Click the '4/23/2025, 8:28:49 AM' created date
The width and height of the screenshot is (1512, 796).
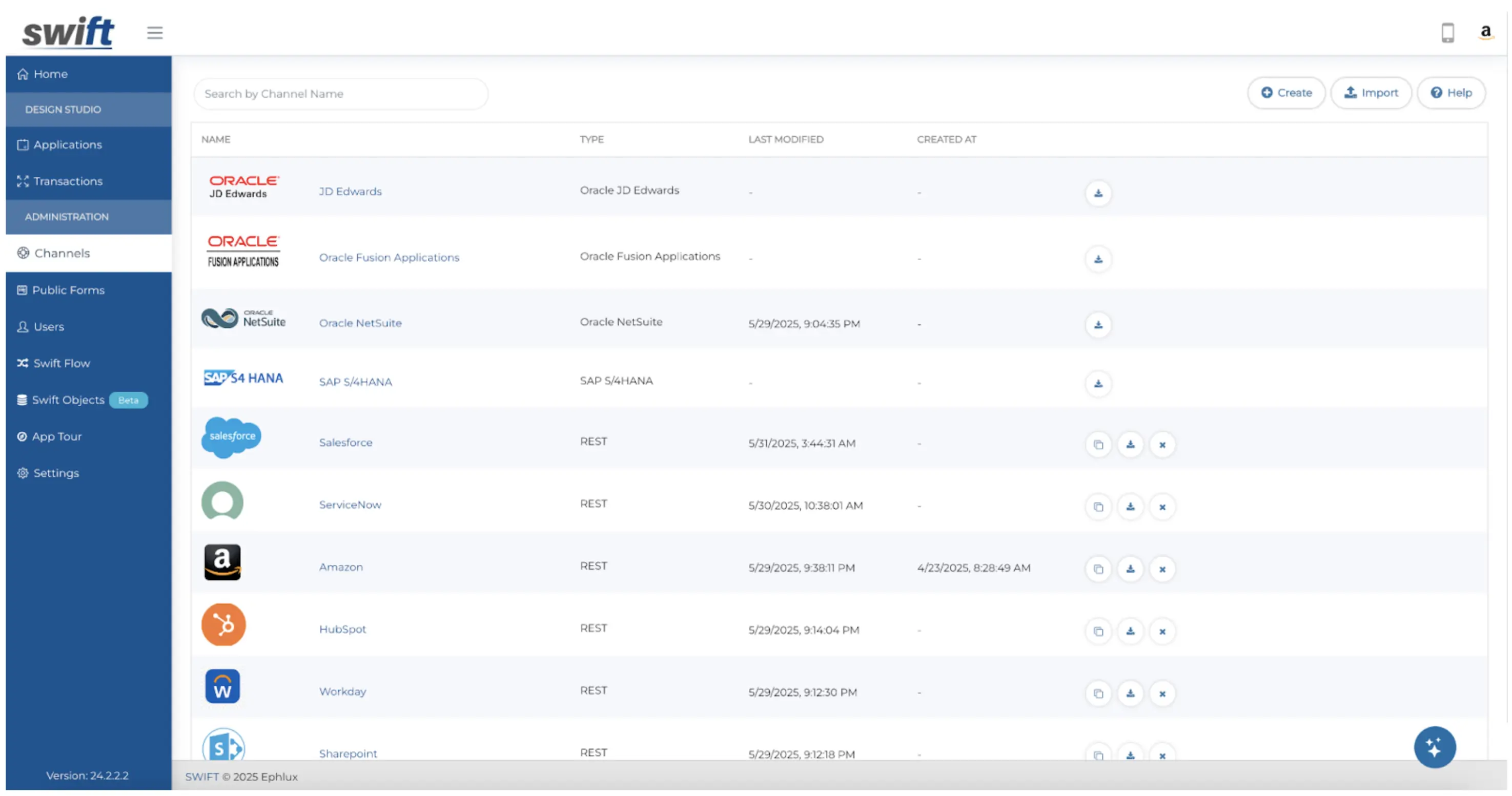[974, 568]
